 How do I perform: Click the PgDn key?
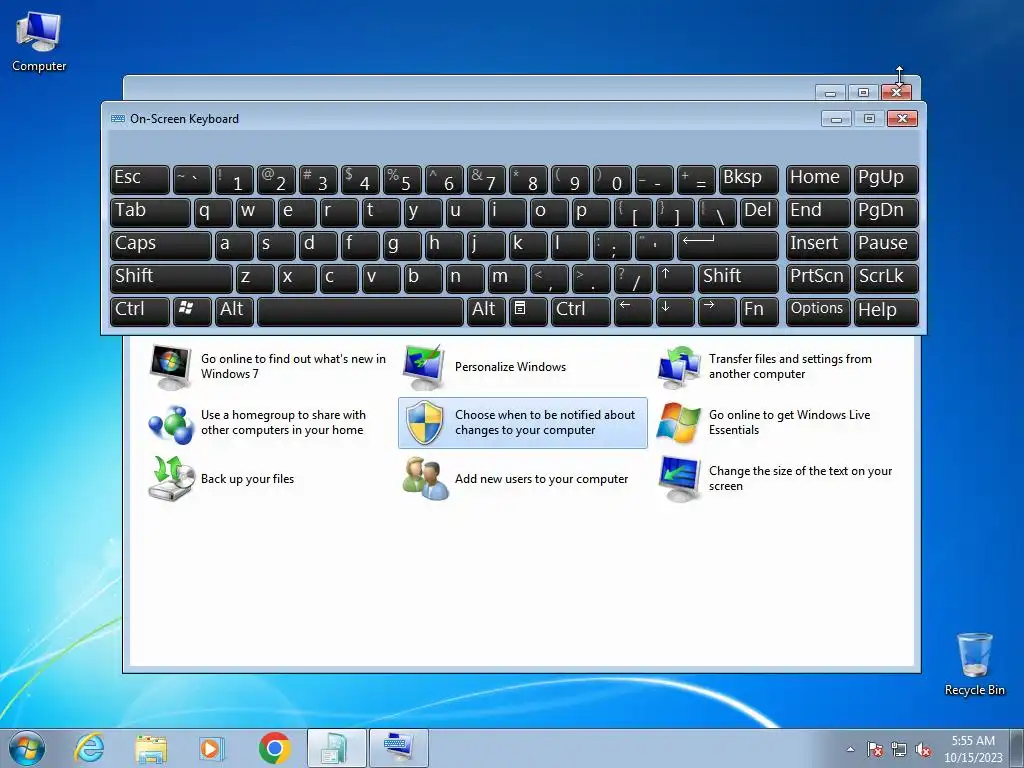pyautogui.click(x=886, y=212)
